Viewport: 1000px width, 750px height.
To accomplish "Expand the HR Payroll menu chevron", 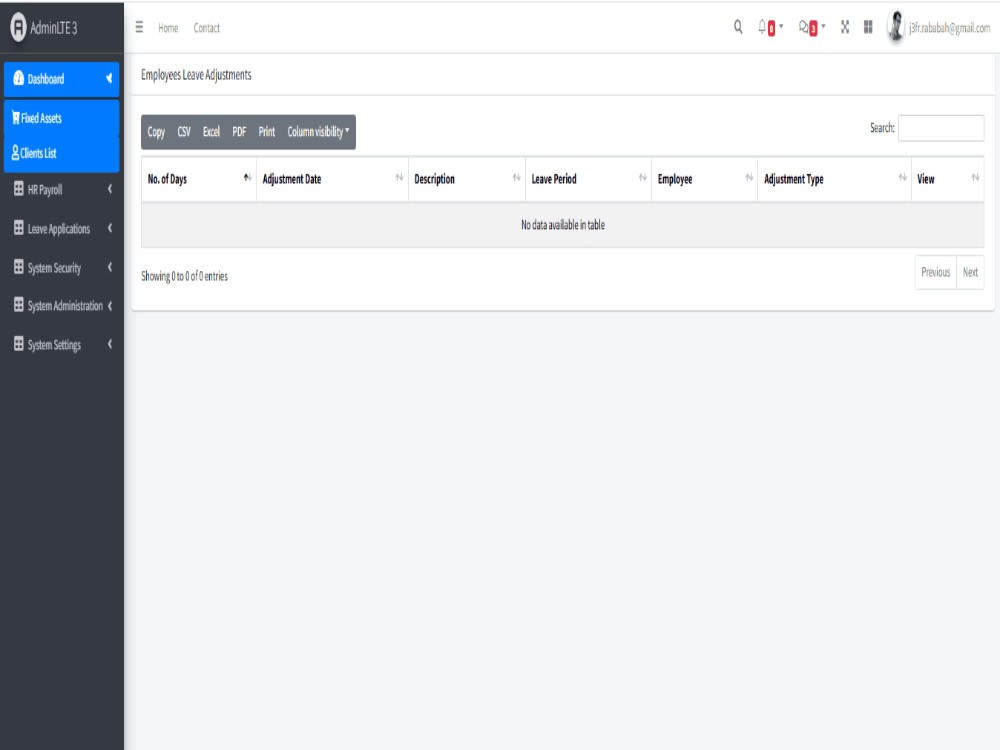I will coord(110,189).
